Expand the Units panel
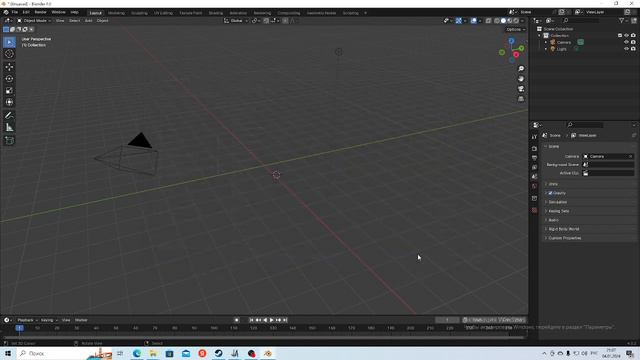This screenshot has height=360, width=640. click(590, 184)
